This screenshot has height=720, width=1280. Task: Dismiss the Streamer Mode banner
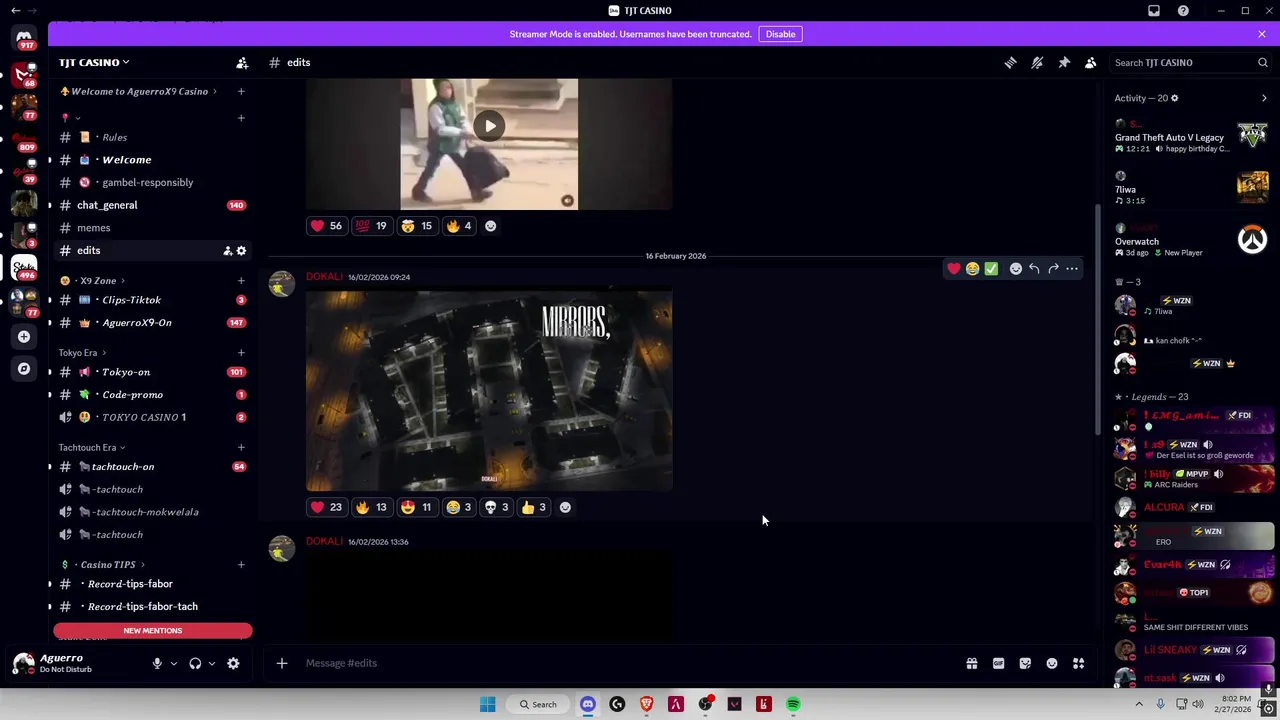1261,34
